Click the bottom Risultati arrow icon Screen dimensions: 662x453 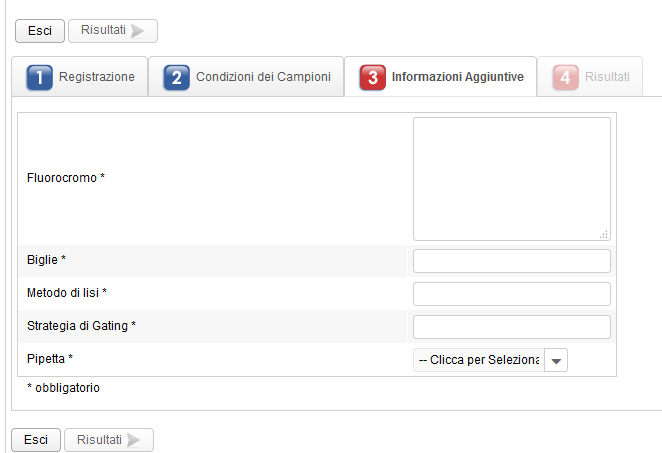click(x=134, y=440)
